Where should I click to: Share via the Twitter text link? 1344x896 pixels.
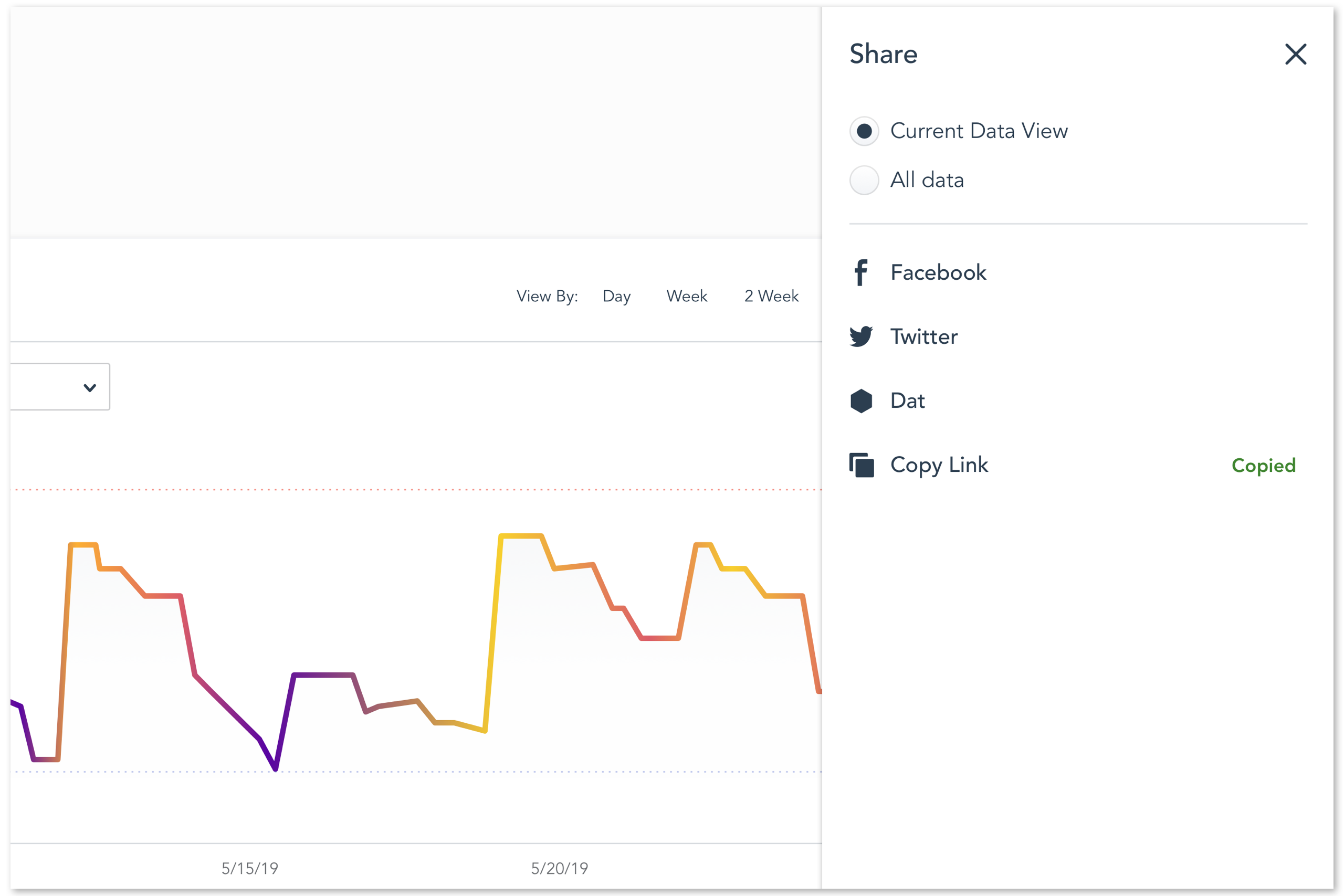click(923, 336)
